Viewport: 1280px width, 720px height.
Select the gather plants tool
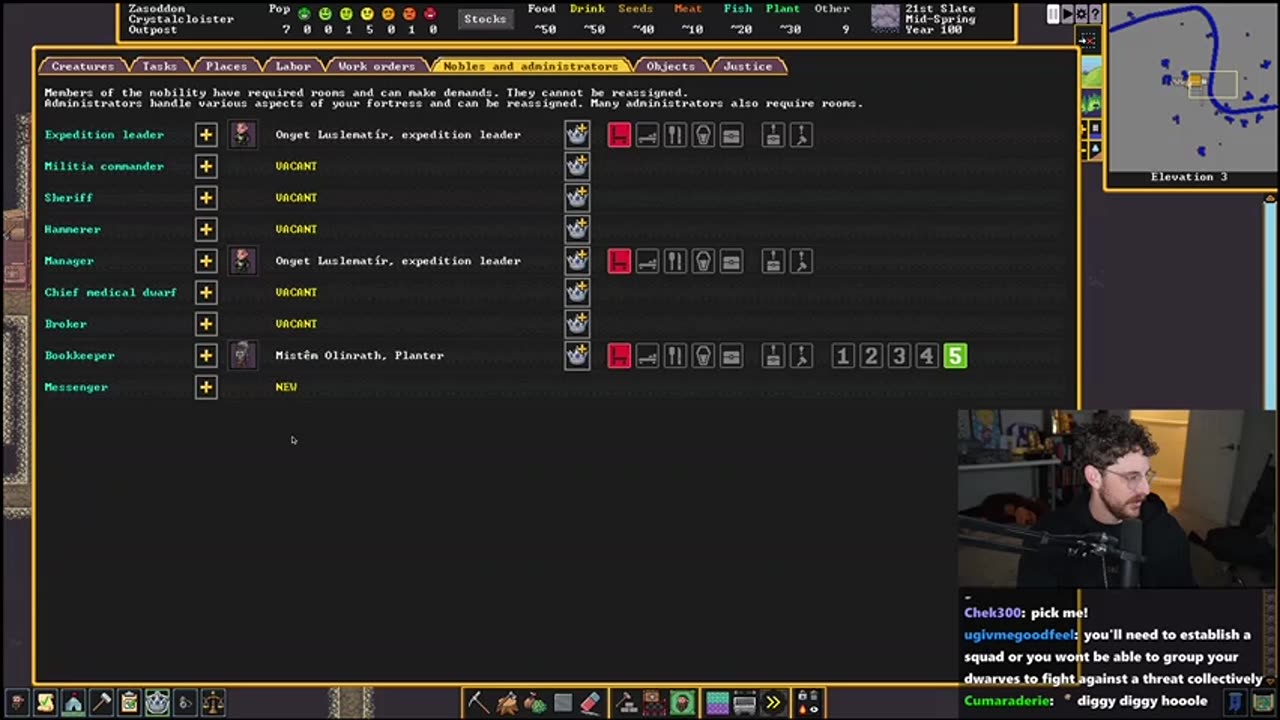coord(534,703)
